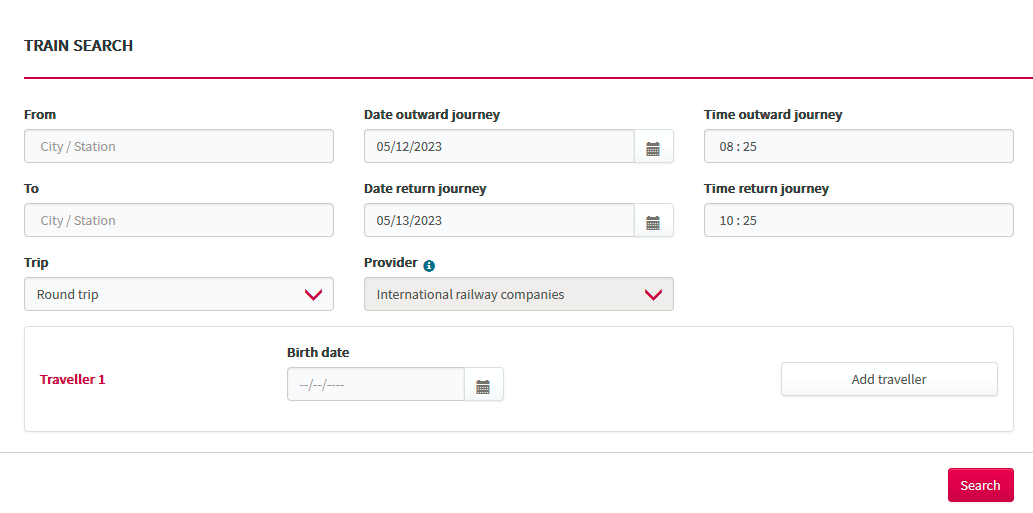Expand the Trip dropdown showing Round trip
This screenshot has height=513, width=1033.
(179, 294)
